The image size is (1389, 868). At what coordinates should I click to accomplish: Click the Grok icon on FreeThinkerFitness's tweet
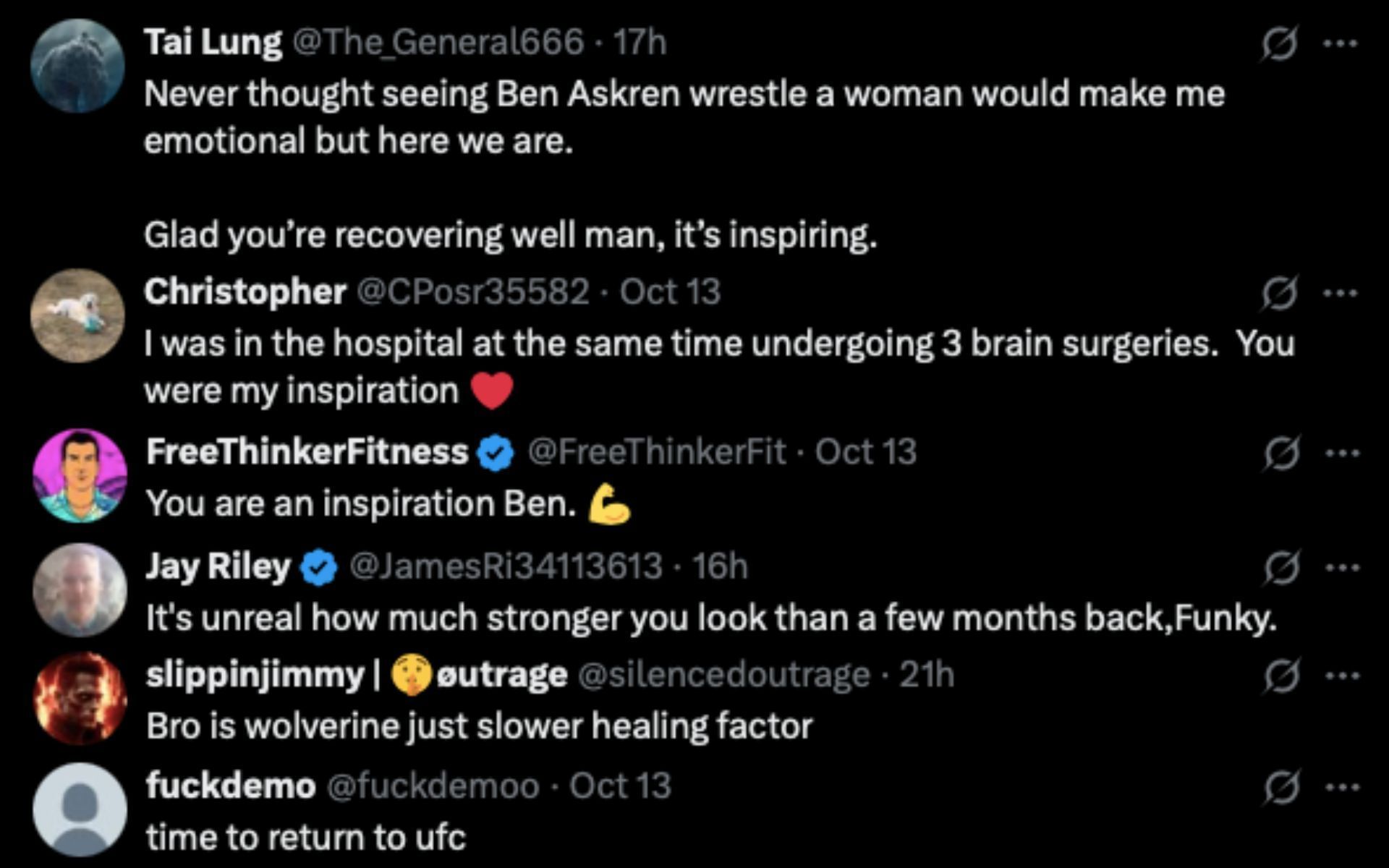(x=1281, y=454)
